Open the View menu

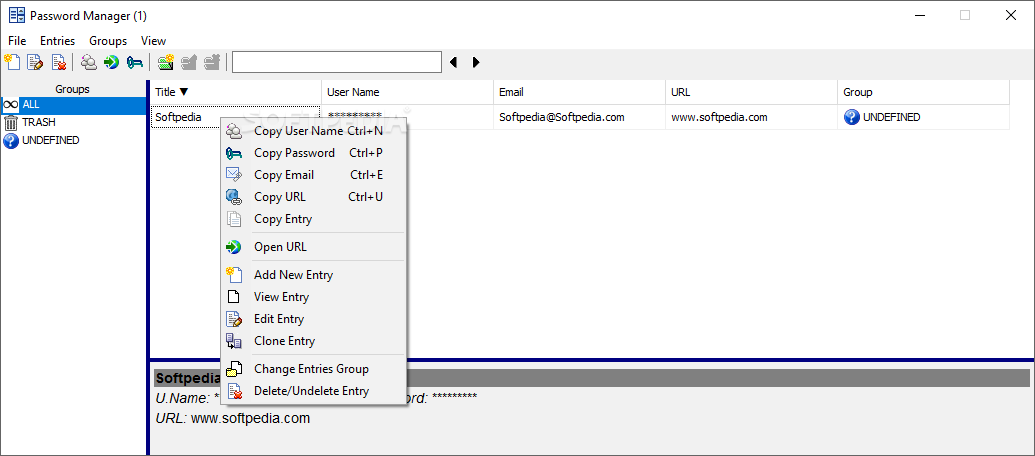[153, 41]
